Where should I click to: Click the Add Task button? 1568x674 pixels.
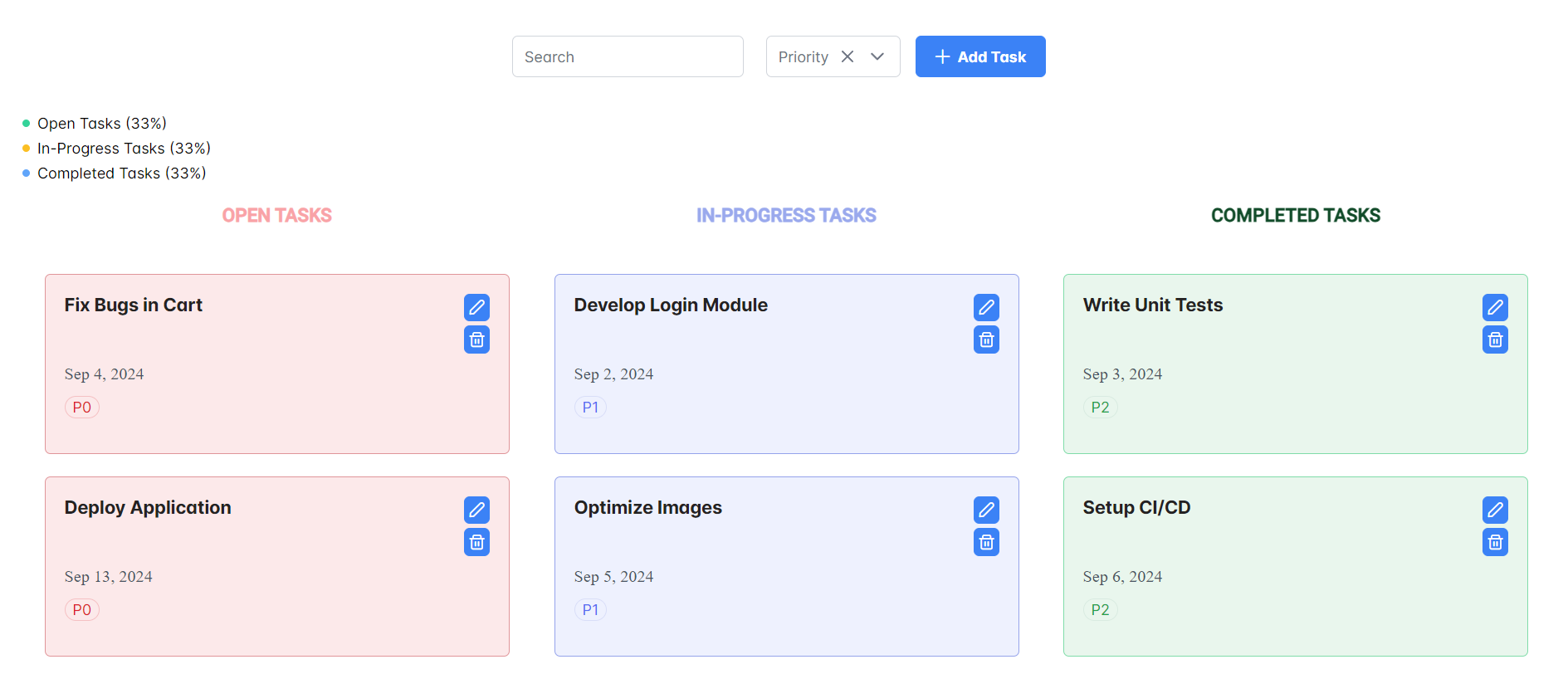pos(979,56)
